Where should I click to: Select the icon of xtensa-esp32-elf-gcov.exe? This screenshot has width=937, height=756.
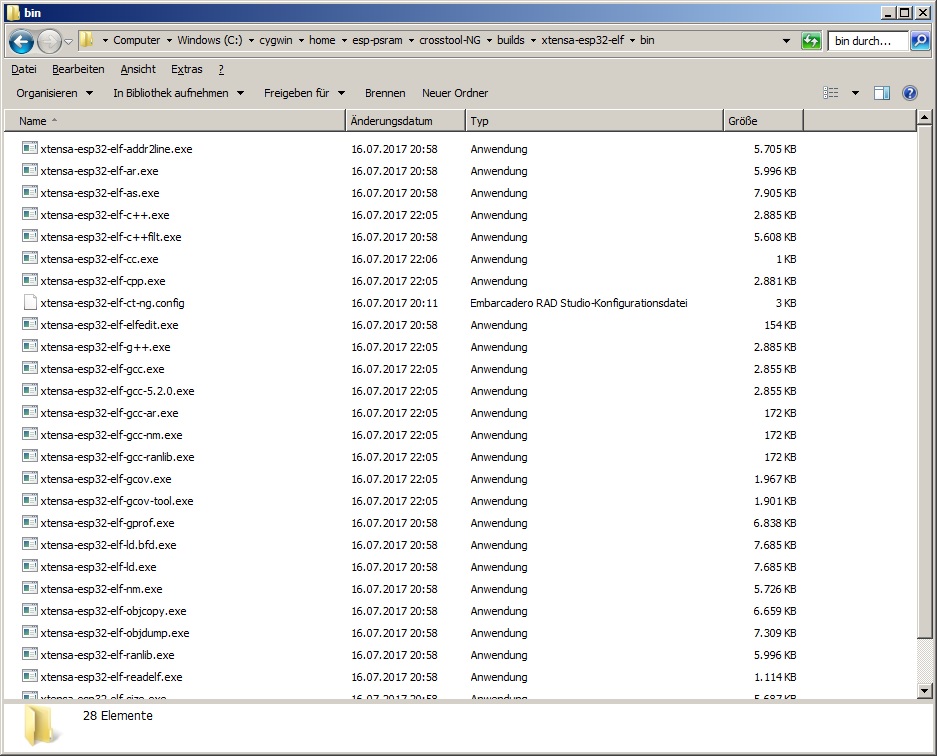coord(30,478)
